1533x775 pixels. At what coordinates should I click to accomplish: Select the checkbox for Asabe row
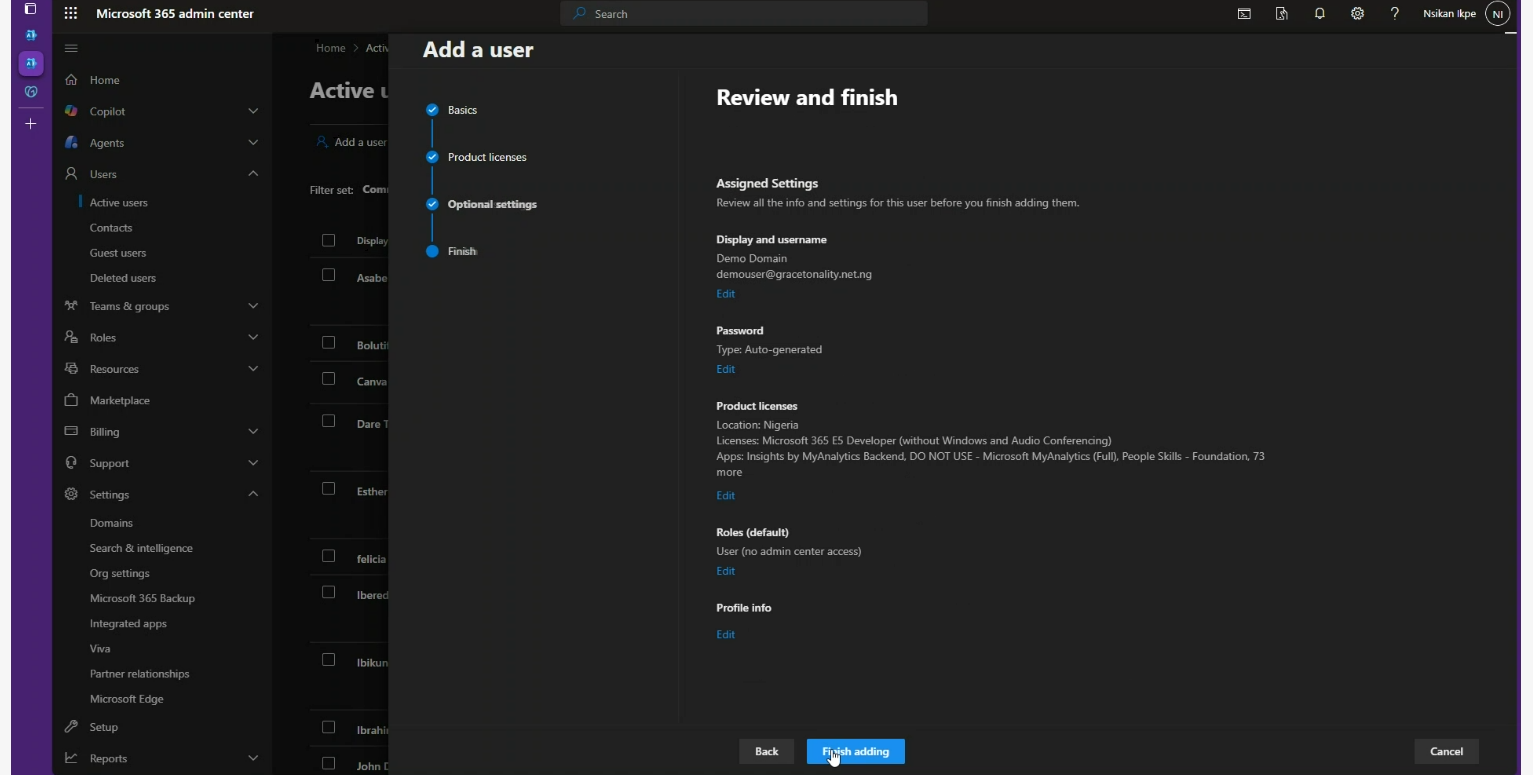coord(328,275)
